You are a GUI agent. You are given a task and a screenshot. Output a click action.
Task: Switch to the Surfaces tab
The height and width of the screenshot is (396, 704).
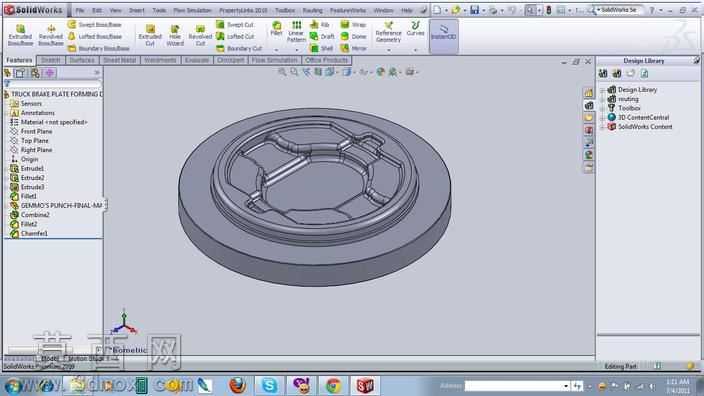[82, 60]
